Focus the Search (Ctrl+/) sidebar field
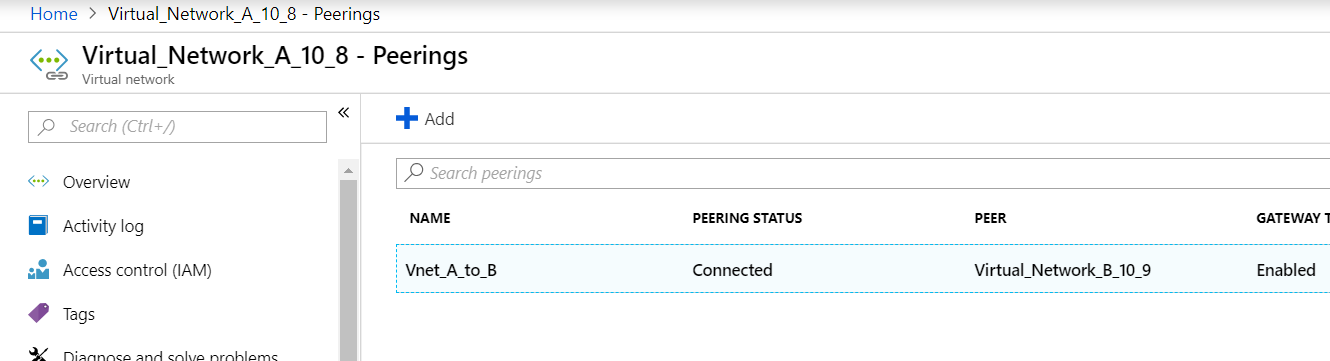 click(177, 127)
